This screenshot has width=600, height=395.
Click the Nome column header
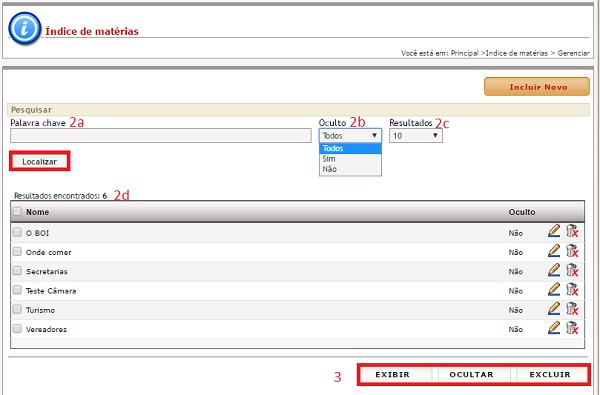click(37, 212)
